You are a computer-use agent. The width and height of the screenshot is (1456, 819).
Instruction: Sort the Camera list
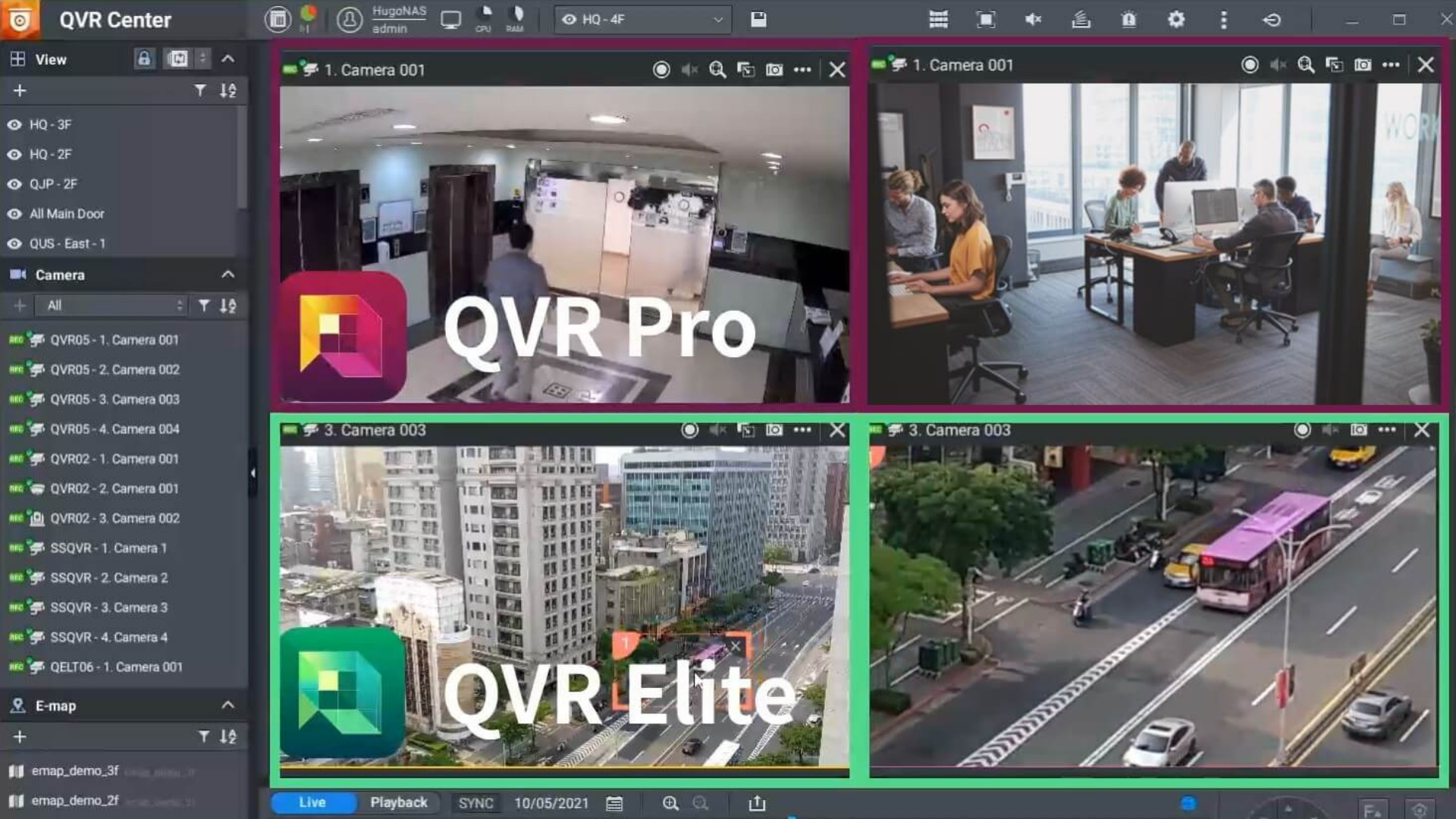tap(227, 306)
